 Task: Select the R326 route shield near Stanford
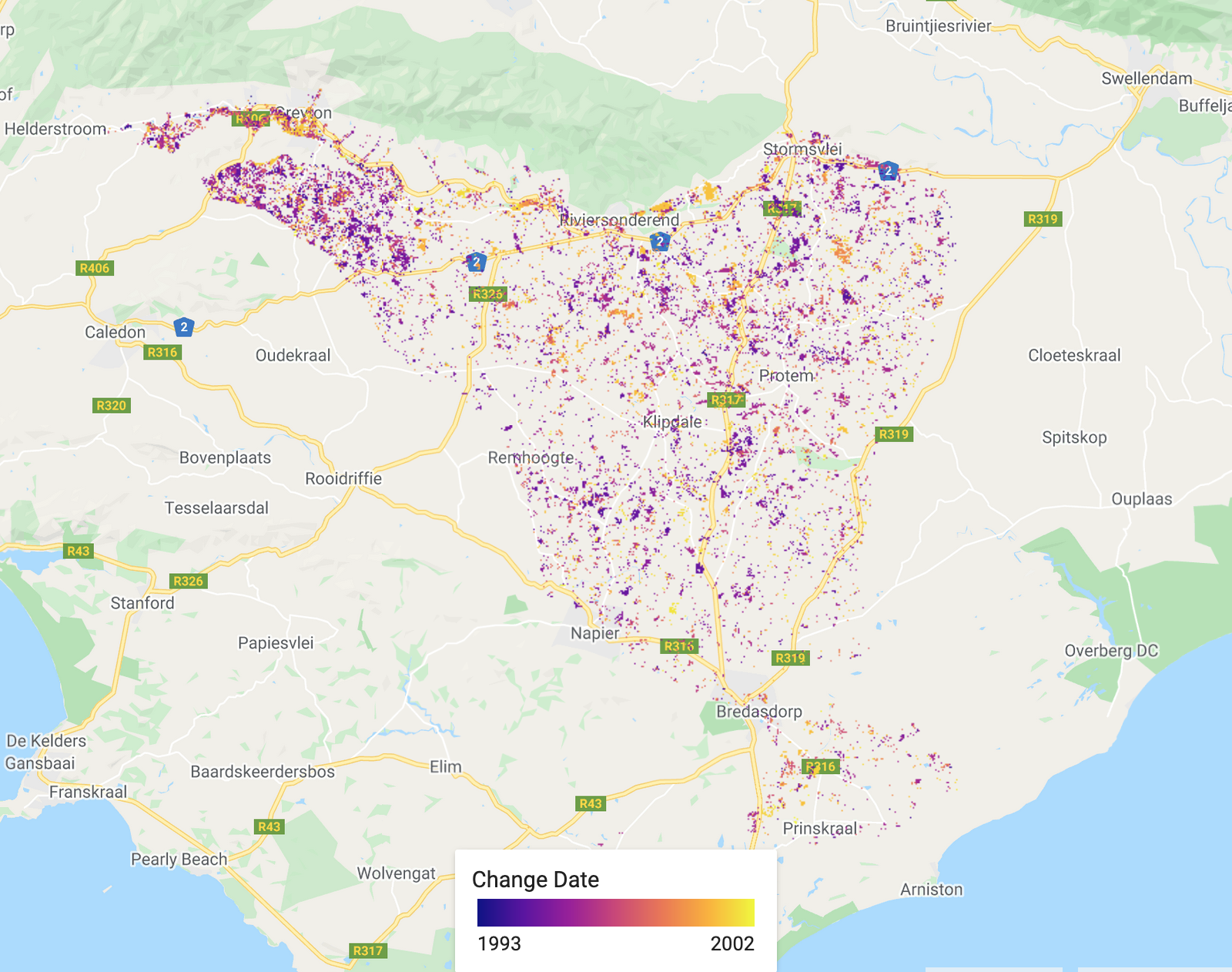188,581
